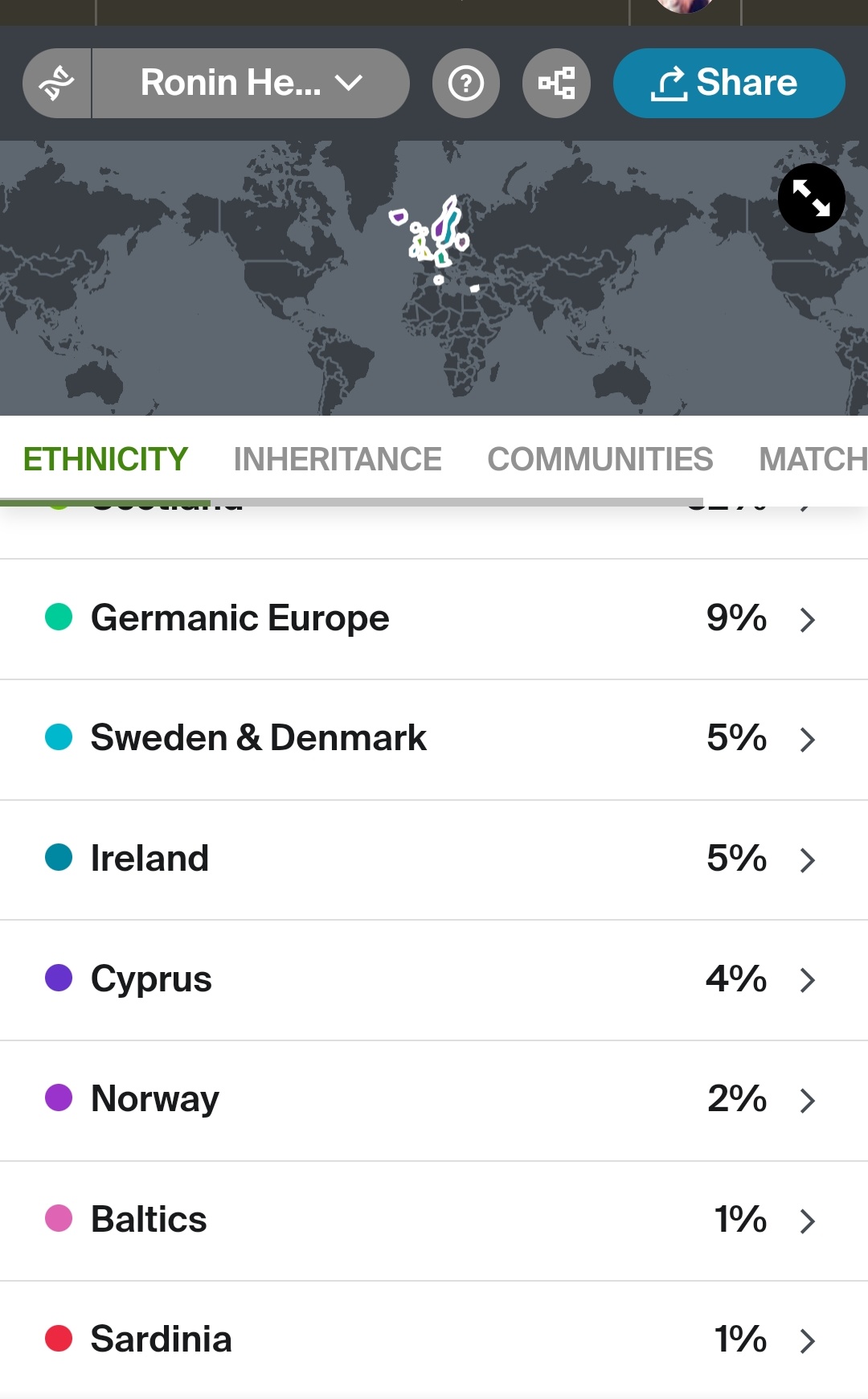Image resolution: width=868 pixels, height=1399 pixels.
Task: Switch to the Communities tab
Action: [x=600, y=459]
